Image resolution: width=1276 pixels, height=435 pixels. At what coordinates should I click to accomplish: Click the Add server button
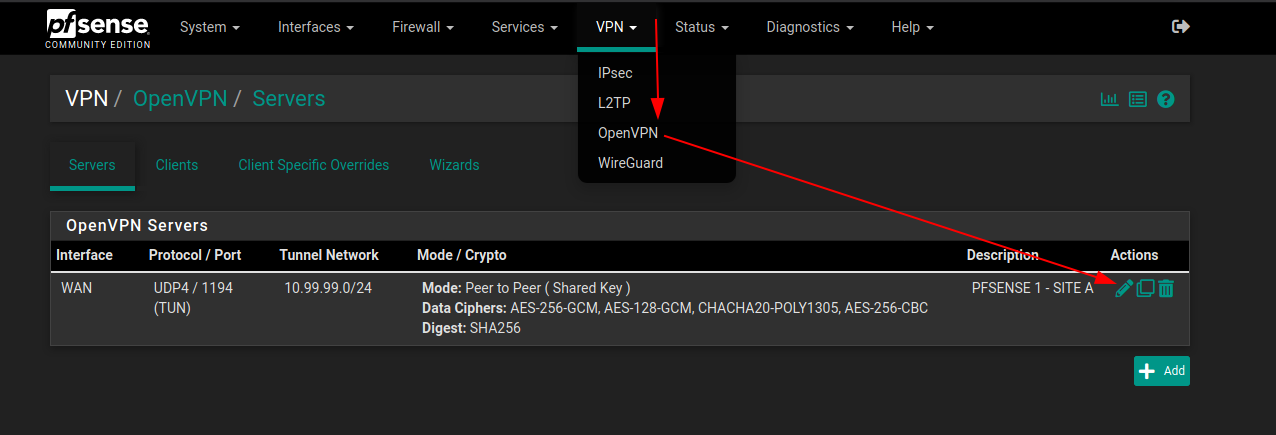[x=1161, y=370]
